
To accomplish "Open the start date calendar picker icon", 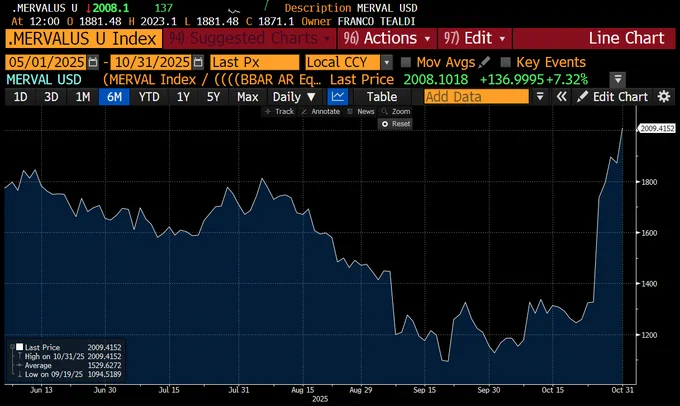I will pos(93,62).
